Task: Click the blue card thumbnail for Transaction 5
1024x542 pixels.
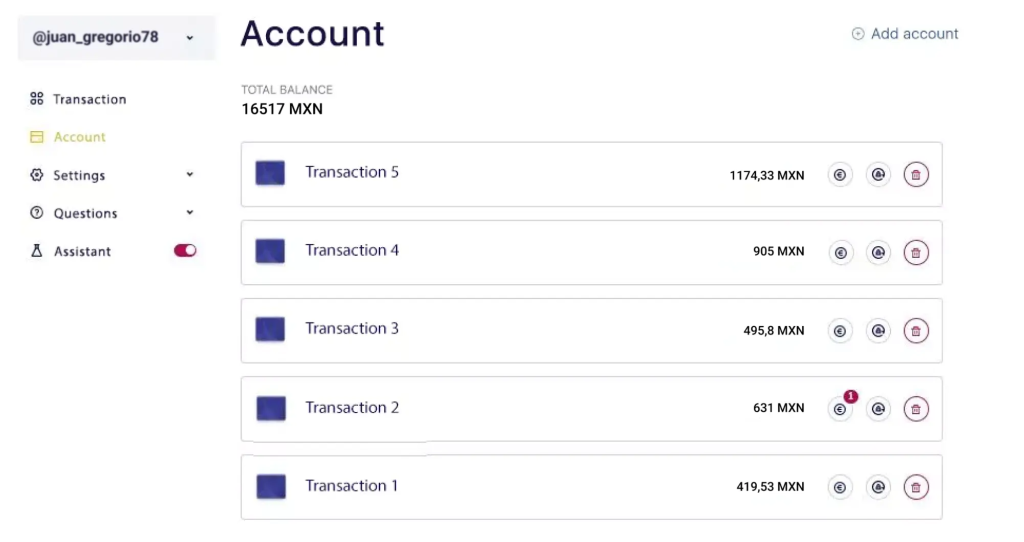Action: (270, 173)
